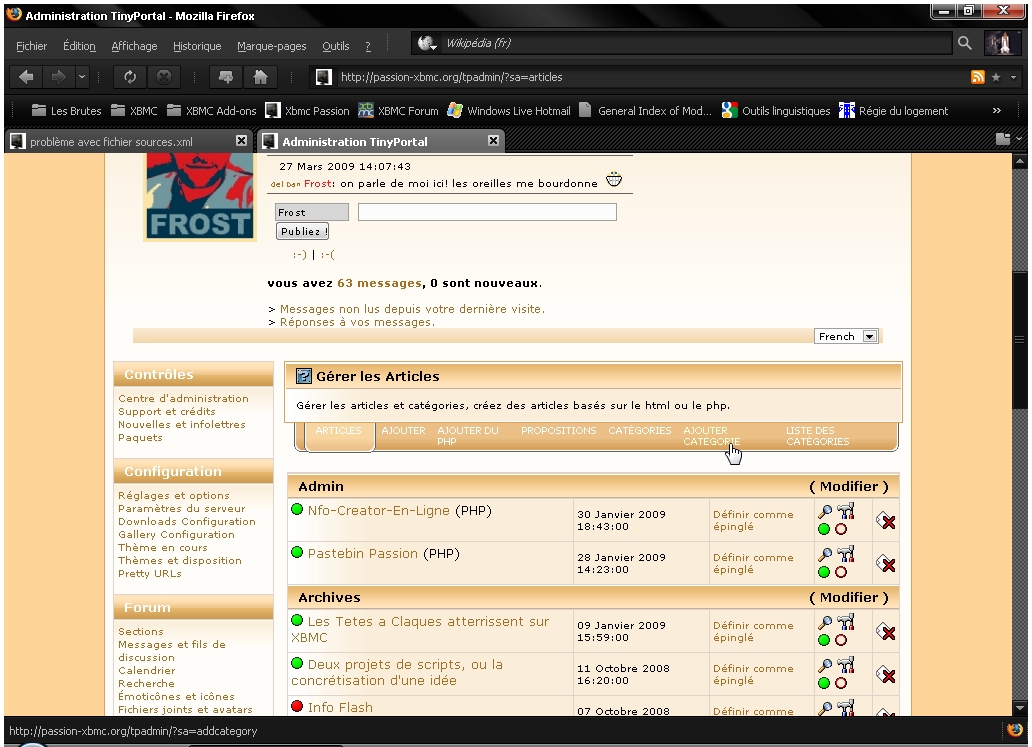Open the back/forward history dropdown arrow
Viewport: 1032px width, 747px height.
(82, 77)
